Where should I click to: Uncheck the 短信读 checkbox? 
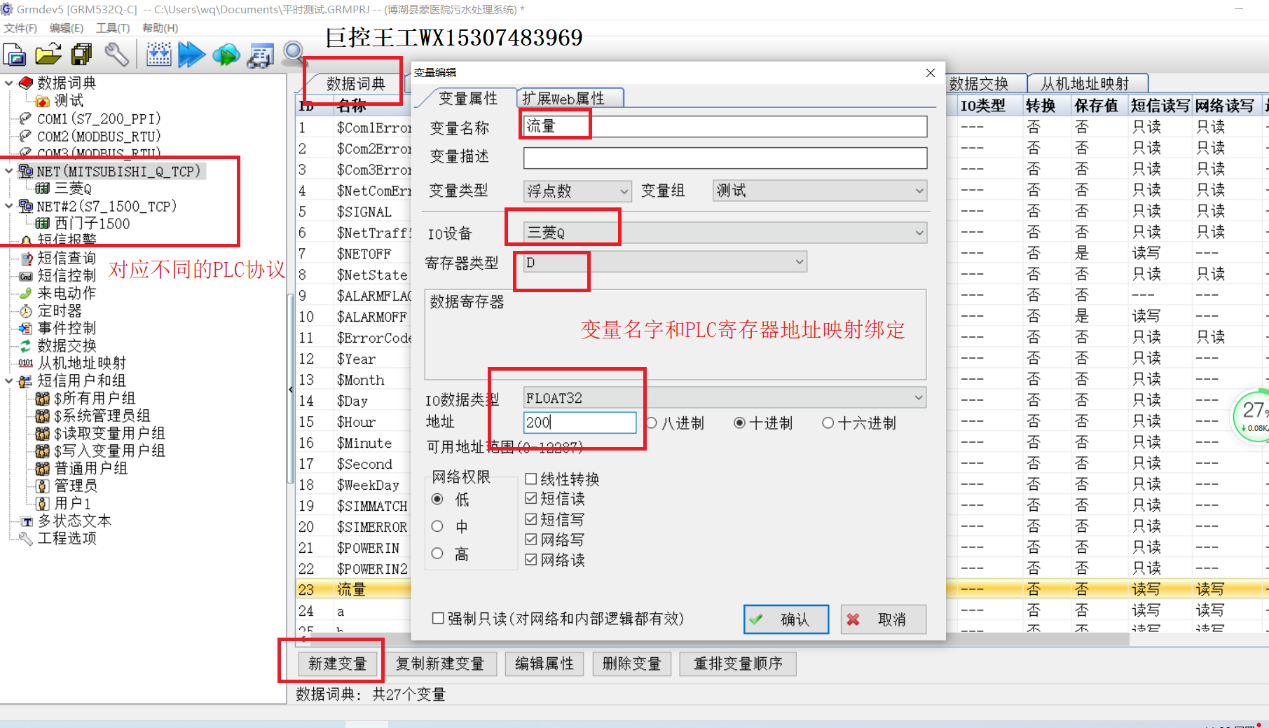pos(531,498)
